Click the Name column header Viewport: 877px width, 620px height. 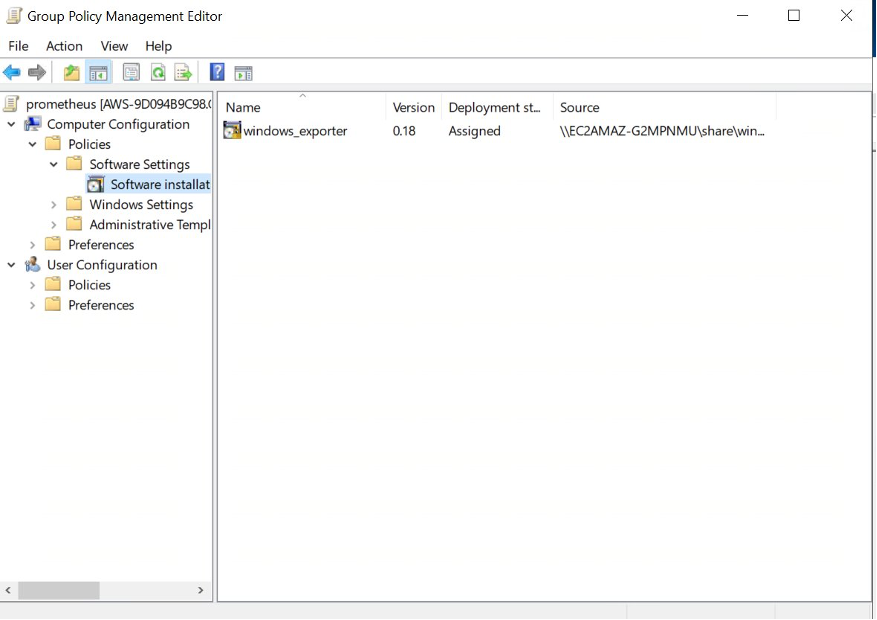tap(243, 107)
